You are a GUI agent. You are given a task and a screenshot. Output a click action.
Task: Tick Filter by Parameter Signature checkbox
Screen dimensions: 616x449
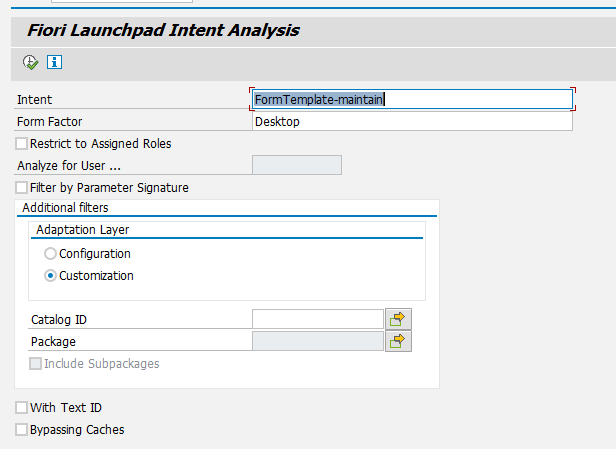click(22, 187)
